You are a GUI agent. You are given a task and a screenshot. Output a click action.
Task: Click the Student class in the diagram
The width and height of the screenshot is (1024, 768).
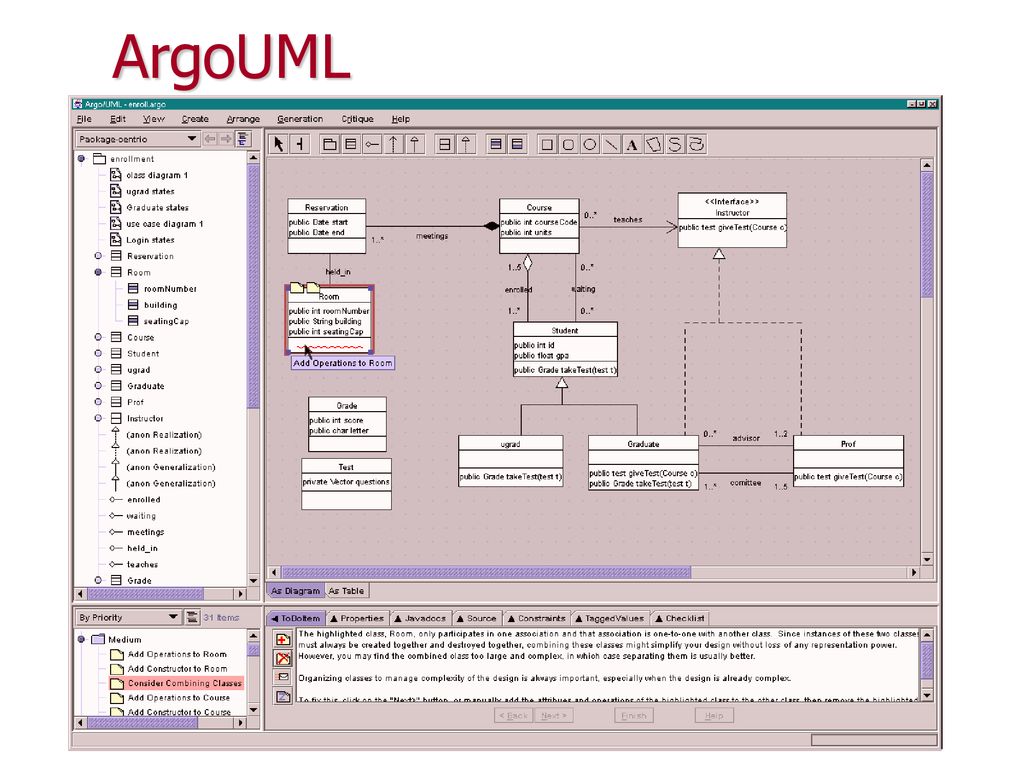point(565,349)
